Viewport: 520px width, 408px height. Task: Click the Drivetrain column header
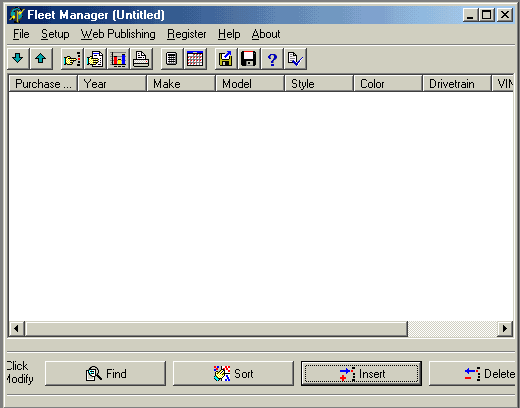457,84
